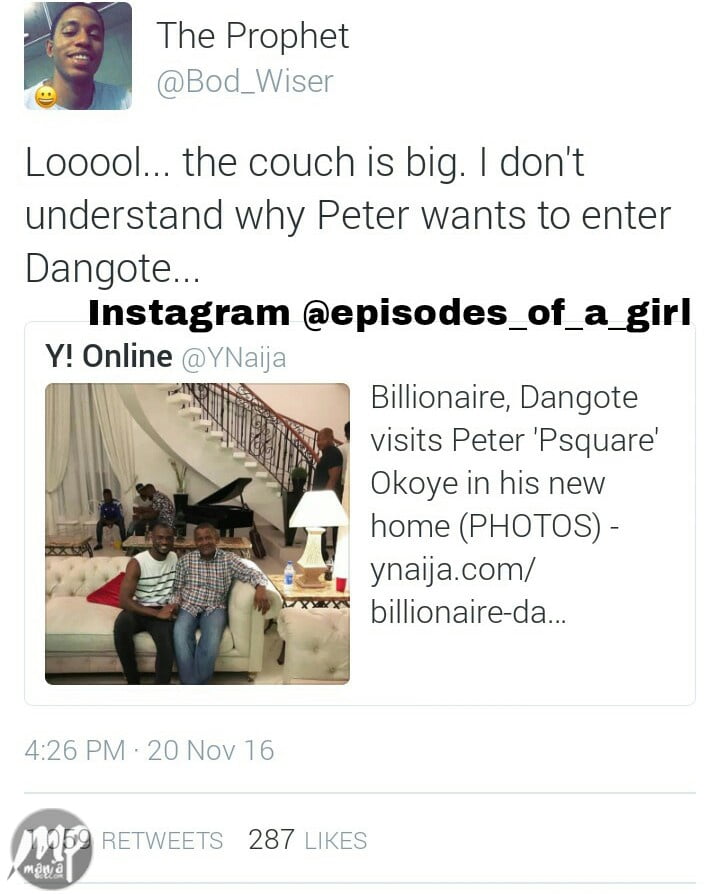Viewport: 720px width, 894px height.
Task: Click the MP mania watermark logo
Action: tap(51, 850)
